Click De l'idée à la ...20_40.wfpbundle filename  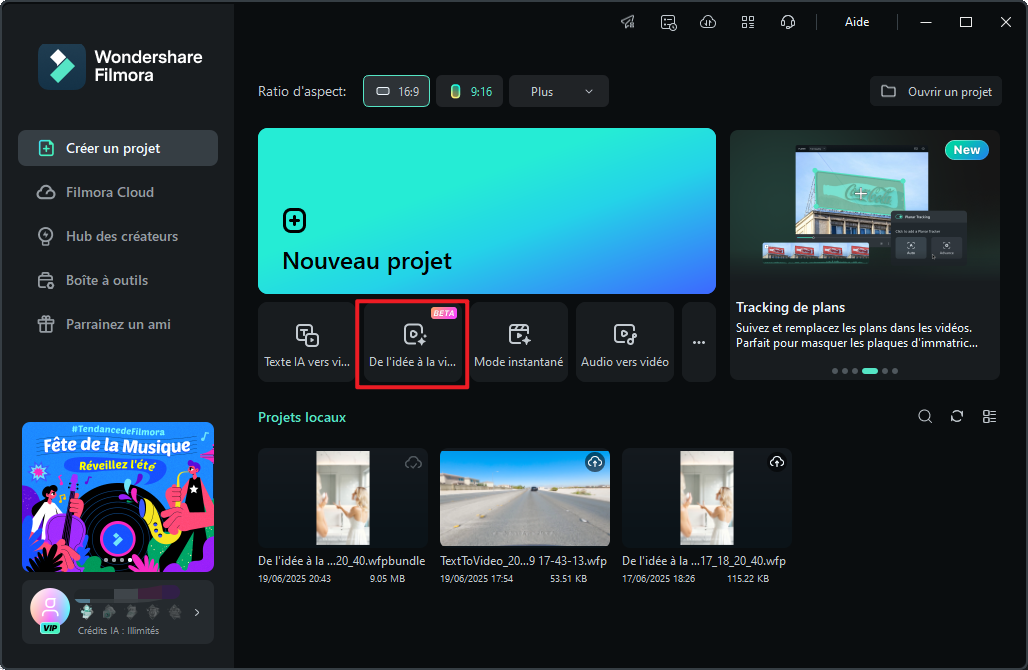[342, 561]
